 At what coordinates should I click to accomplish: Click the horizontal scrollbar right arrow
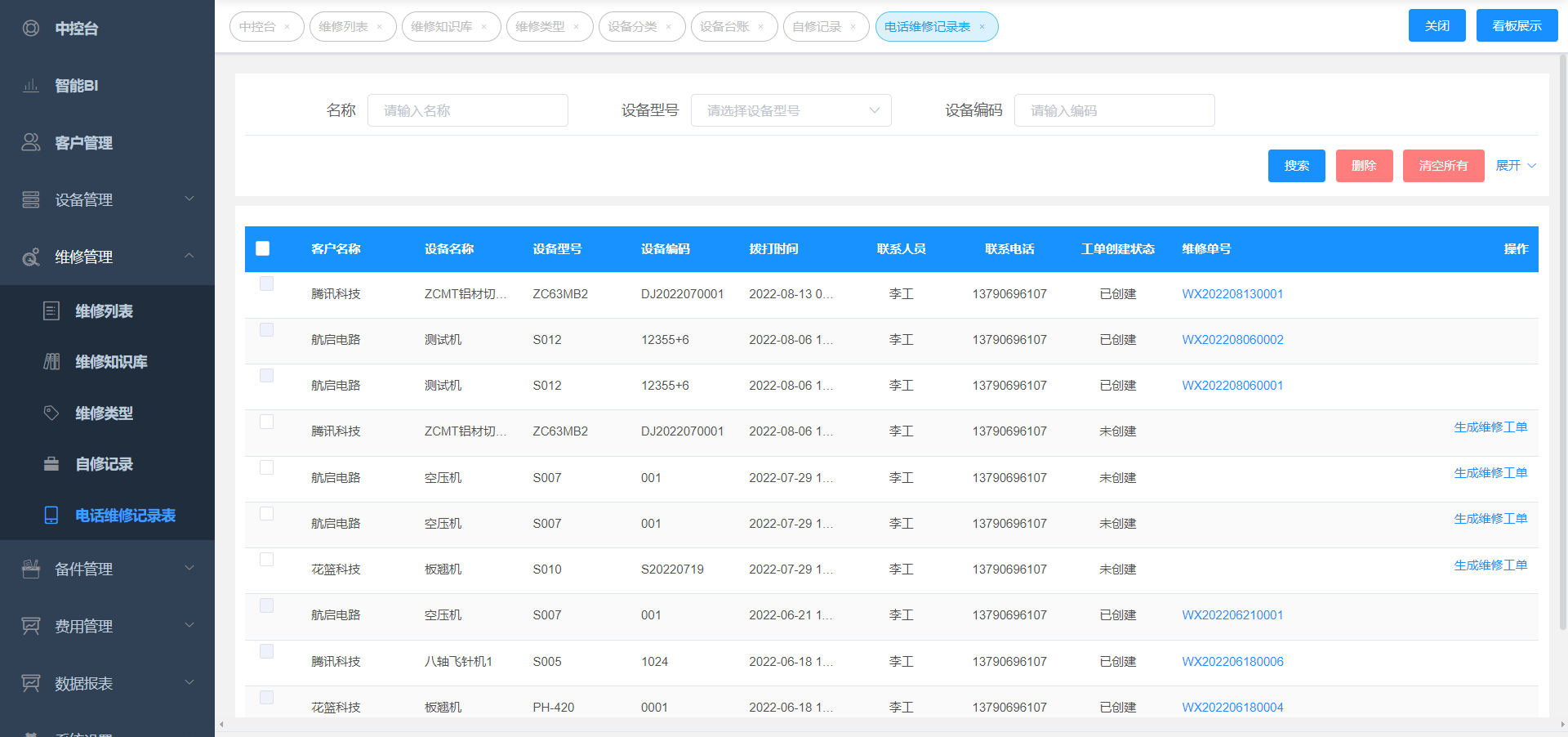(x=1562, y=725)
